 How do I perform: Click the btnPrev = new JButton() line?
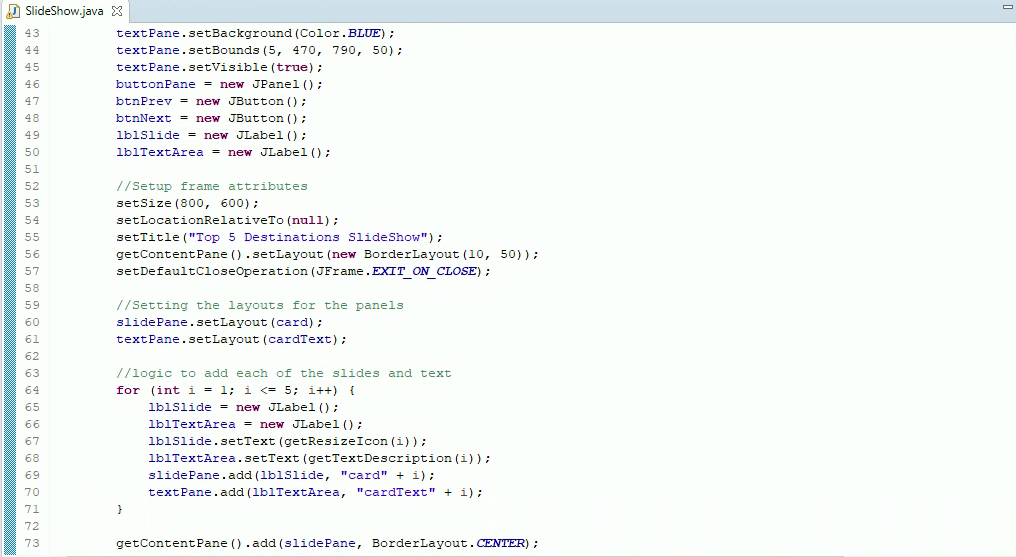[211, 101]
